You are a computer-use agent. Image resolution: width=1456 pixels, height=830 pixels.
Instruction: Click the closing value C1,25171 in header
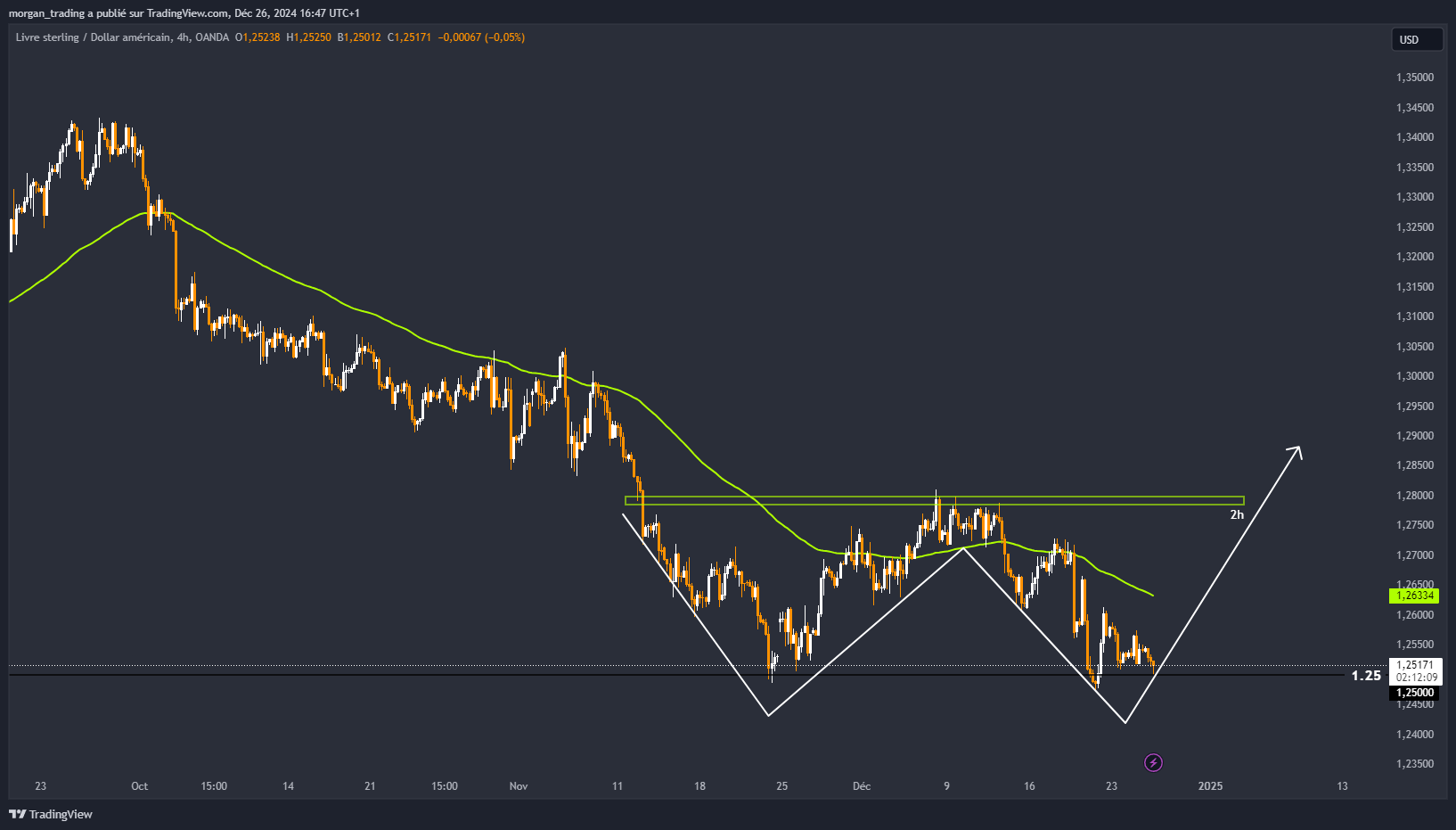click(x=409, y=37)
